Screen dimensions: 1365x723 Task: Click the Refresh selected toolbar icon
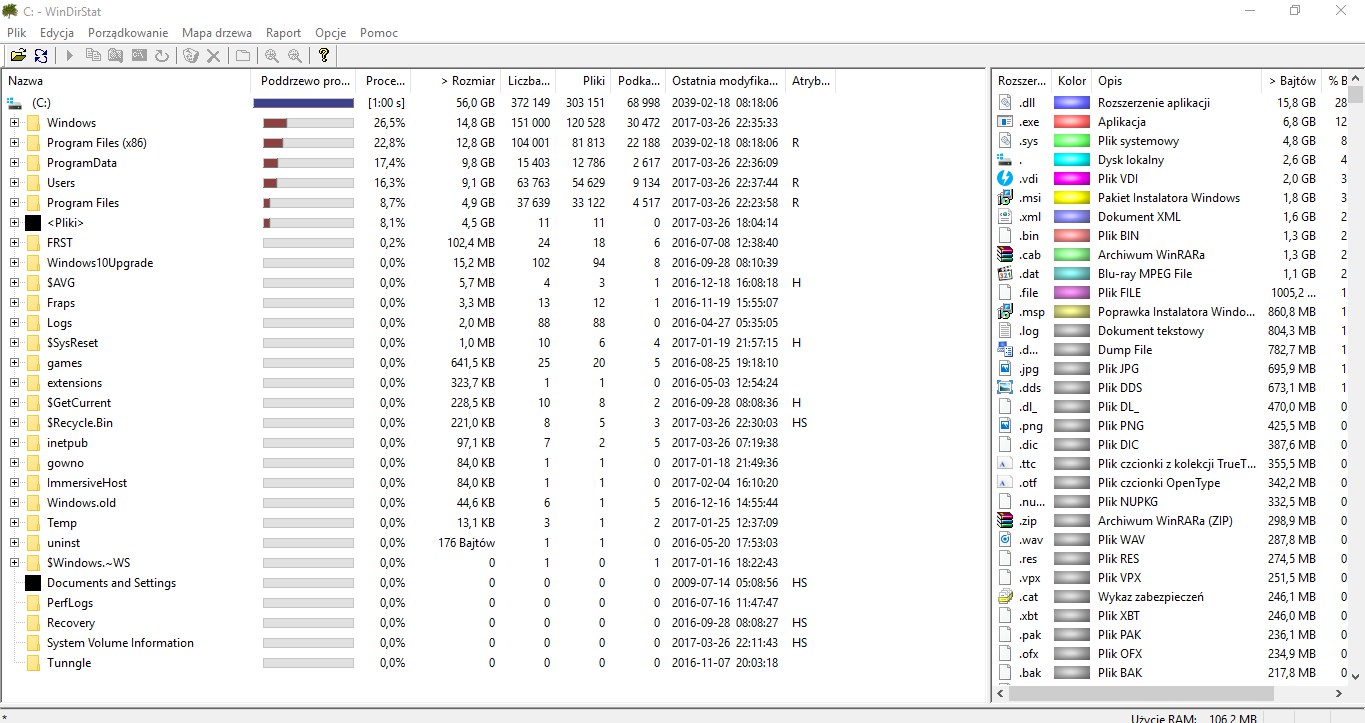[x=162, y=56]
